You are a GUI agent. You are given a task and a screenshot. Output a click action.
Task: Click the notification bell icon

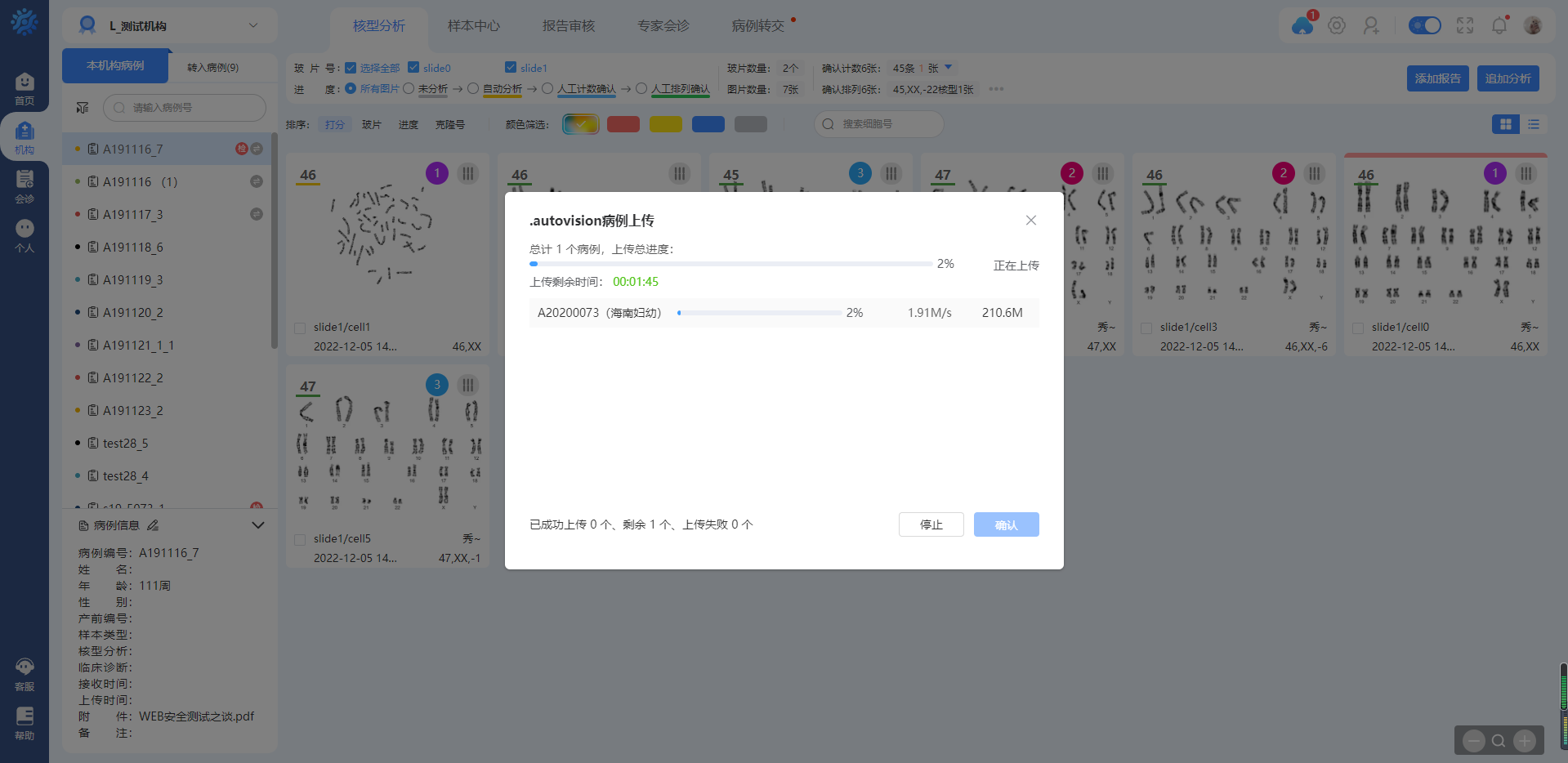coord(1499,26)
